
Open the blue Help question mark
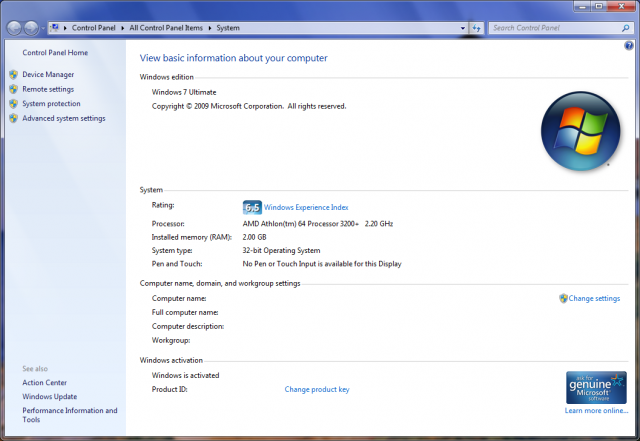coord(629,45)
